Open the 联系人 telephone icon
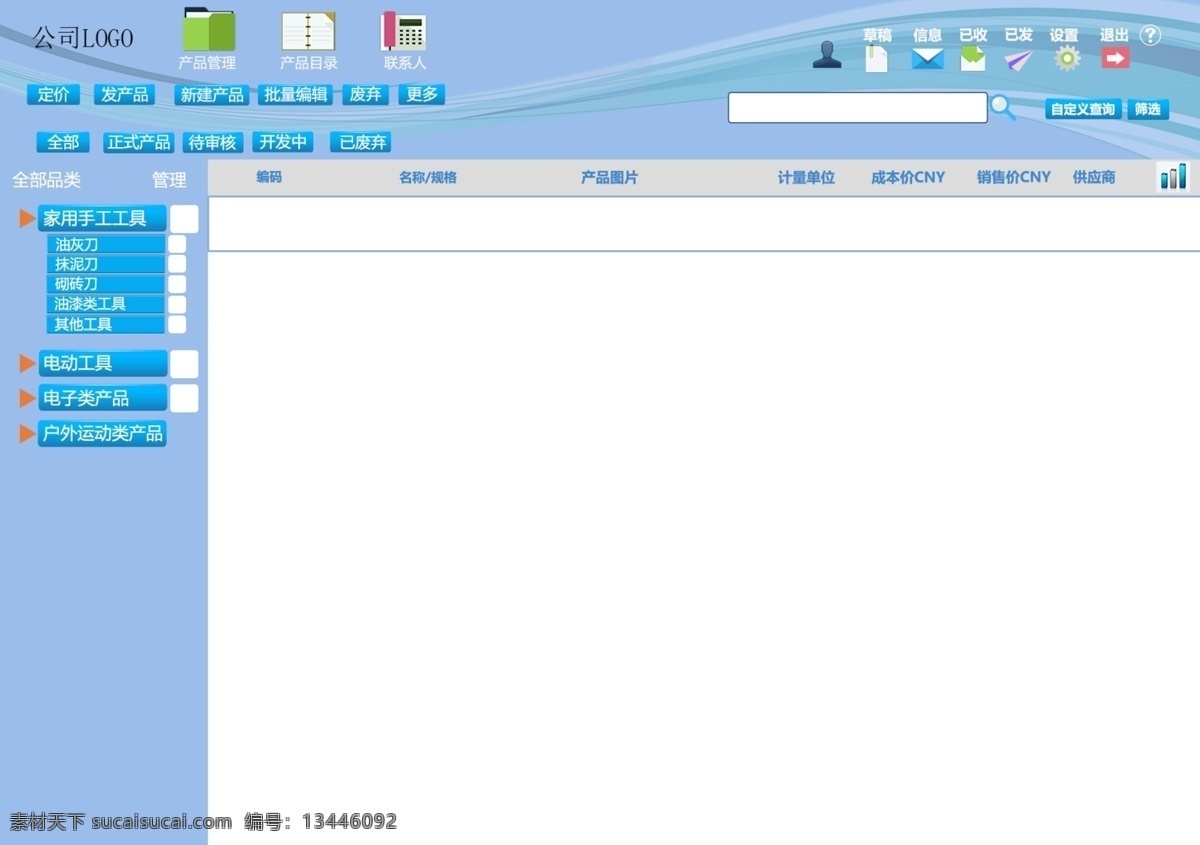The height and width of the screenshot is (845, 1200). click(x=404, y=31)
